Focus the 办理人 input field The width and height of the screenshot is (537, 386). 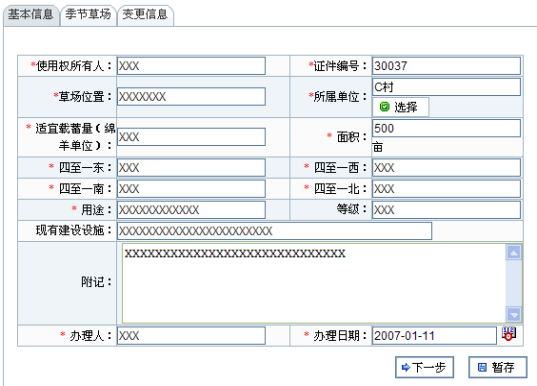coord(191,335)
